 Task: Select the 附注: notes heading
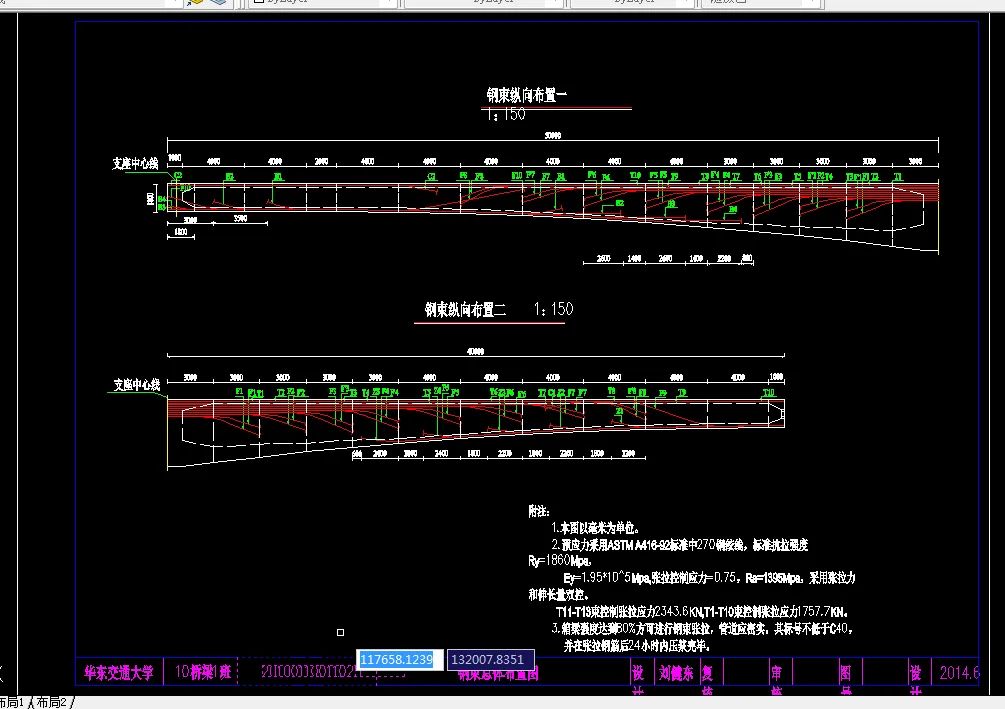[538, 511]
